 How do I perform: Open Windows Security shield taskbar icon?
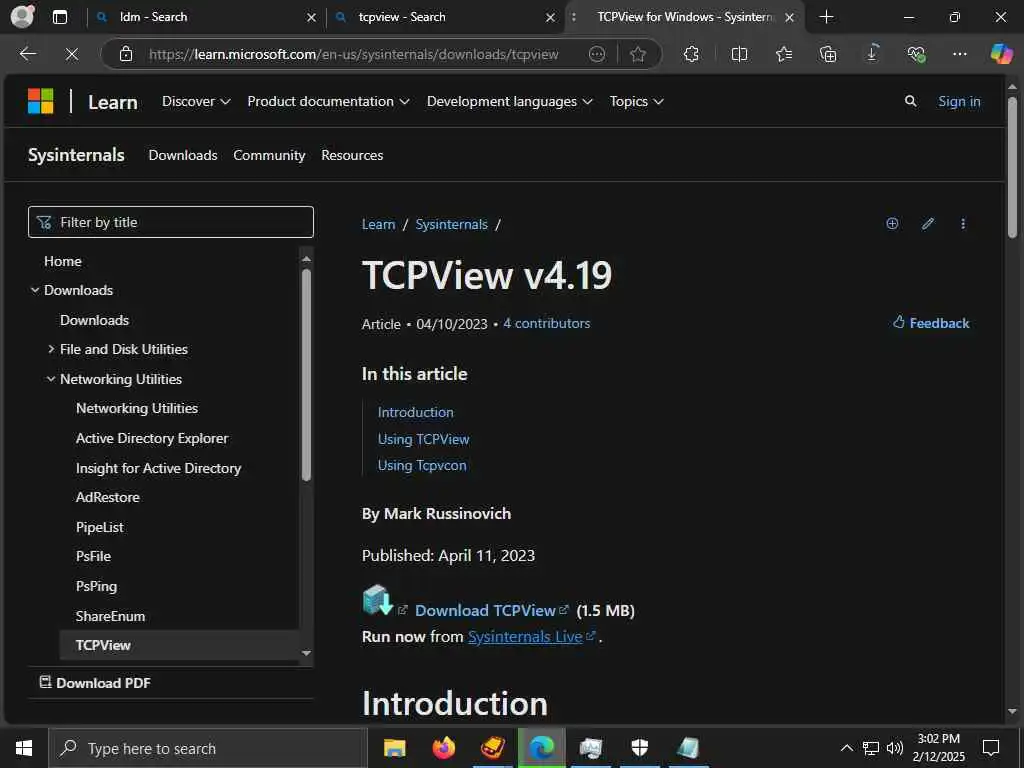pos(639,748)
